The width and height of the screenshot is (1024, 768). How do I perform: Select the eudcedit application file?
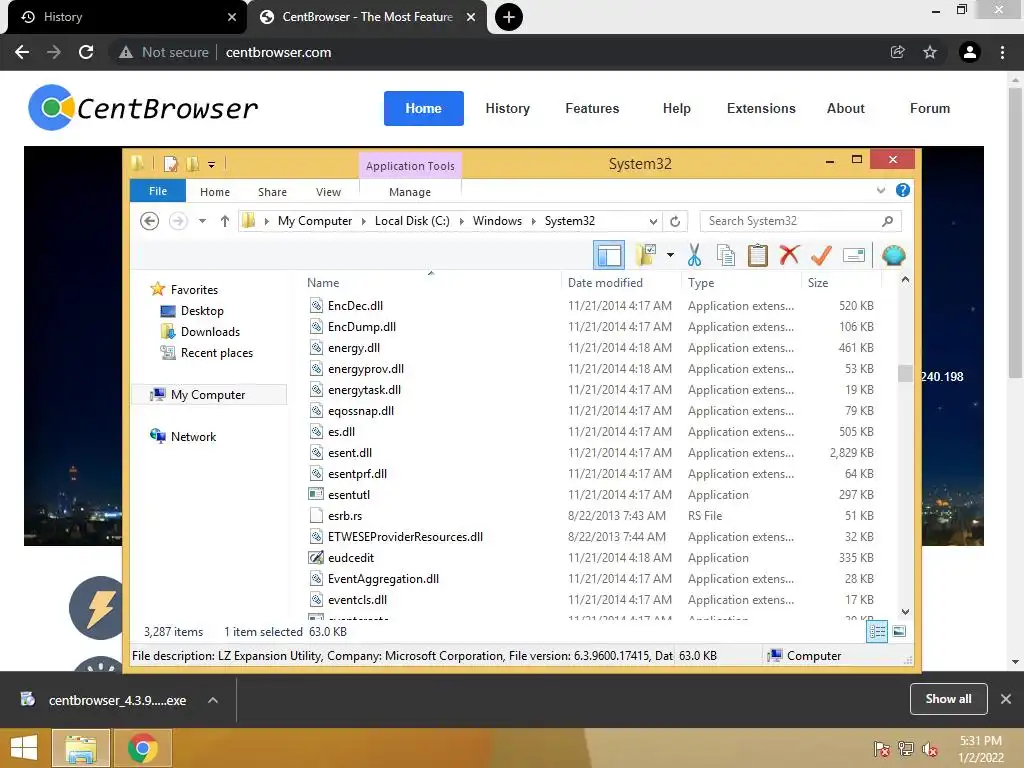(x=351, y=558)
